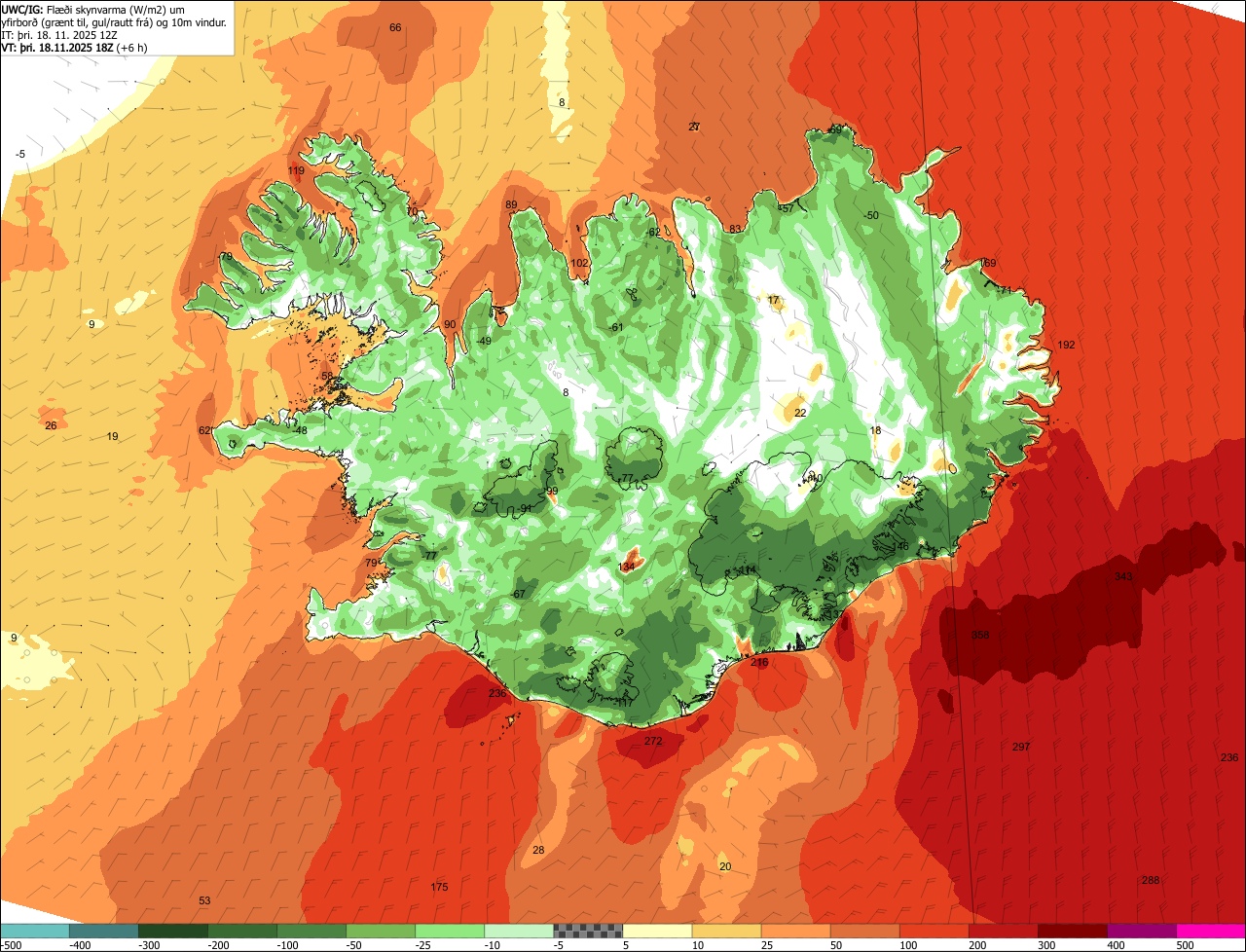The width and height of the screenshot is (1246, 952).
Task: Click the map value '83'
Action: coord(736,230)
